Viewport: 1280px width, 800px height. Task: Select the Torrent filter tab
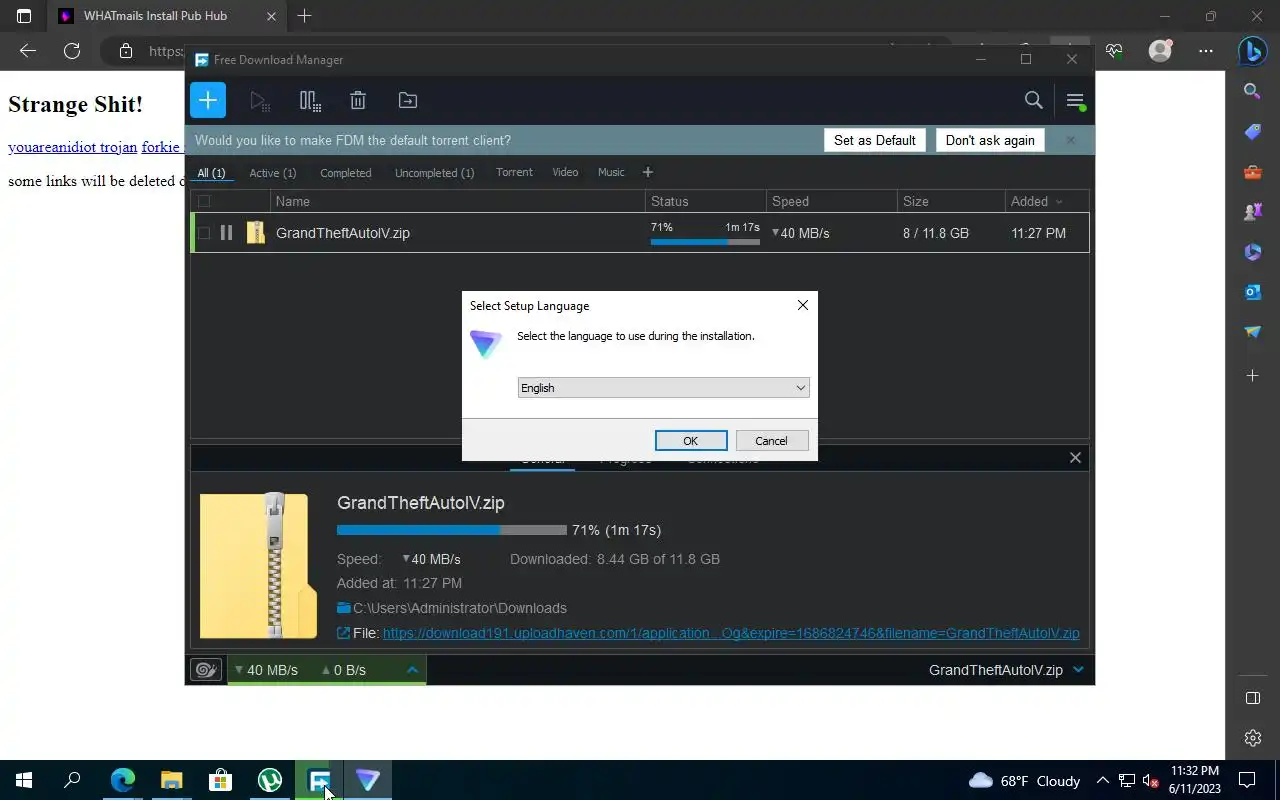(514, 172)
